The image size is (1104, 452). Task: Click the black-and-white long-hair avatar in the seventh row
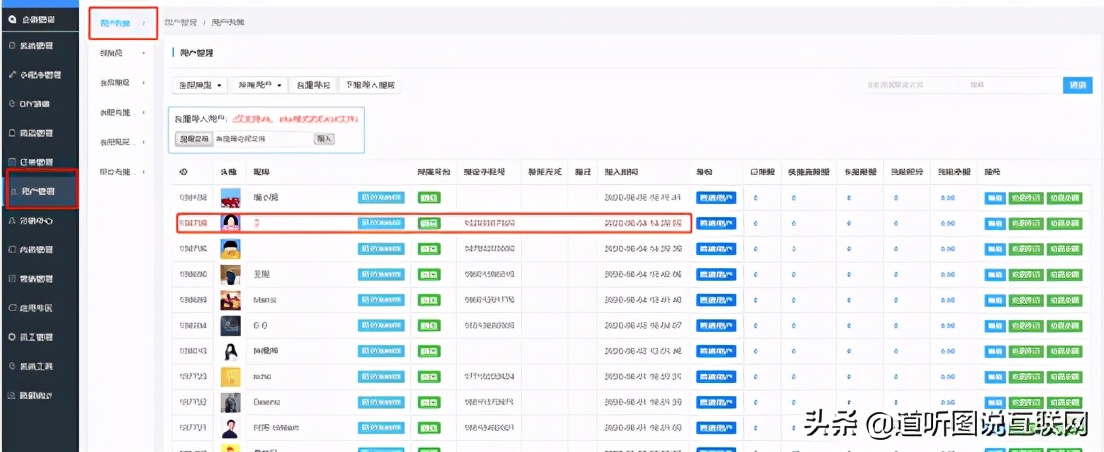pos(230,351)
